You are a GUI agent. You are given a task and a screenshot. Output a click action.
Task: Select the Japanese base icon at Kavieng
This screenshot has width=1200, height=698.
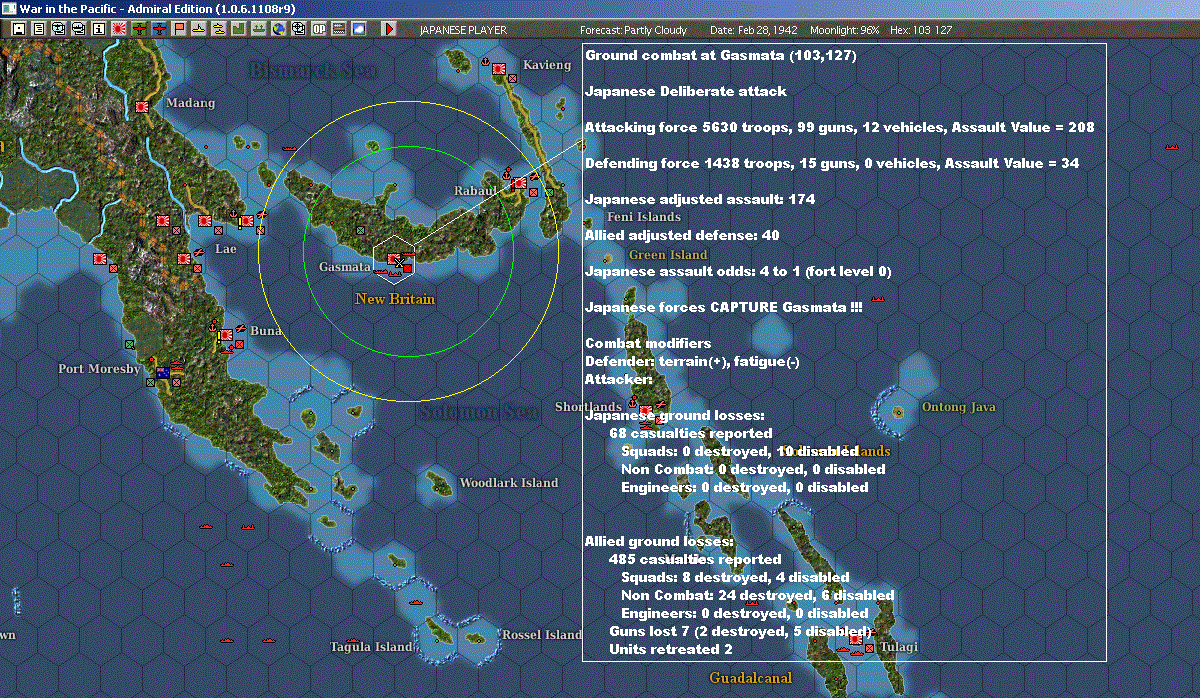point(500,67)
